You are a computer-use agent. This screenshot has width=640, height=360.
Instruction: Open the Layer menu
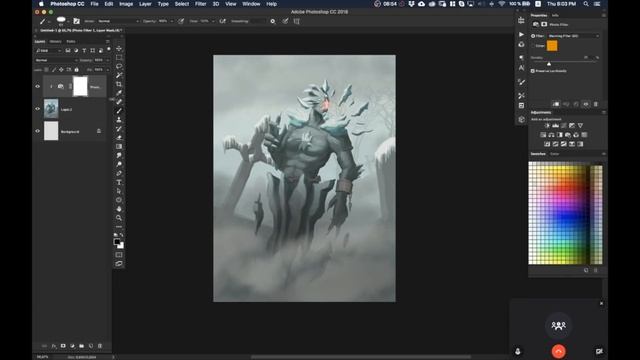point(145,4)
